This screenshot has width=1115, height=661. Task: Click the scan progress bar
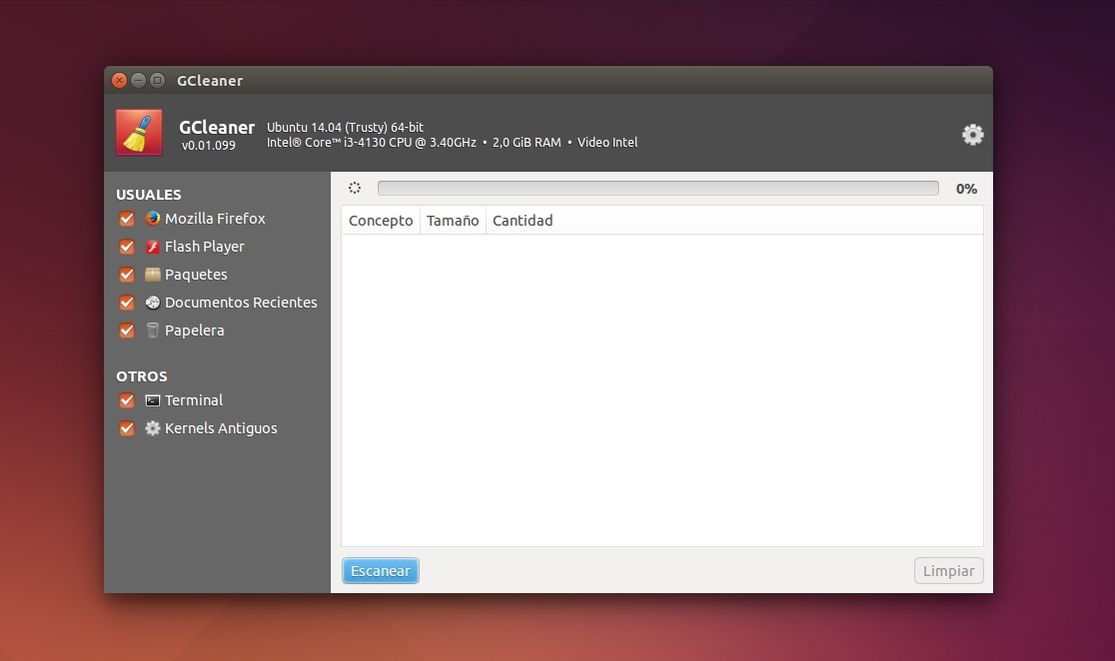(657, 188)
